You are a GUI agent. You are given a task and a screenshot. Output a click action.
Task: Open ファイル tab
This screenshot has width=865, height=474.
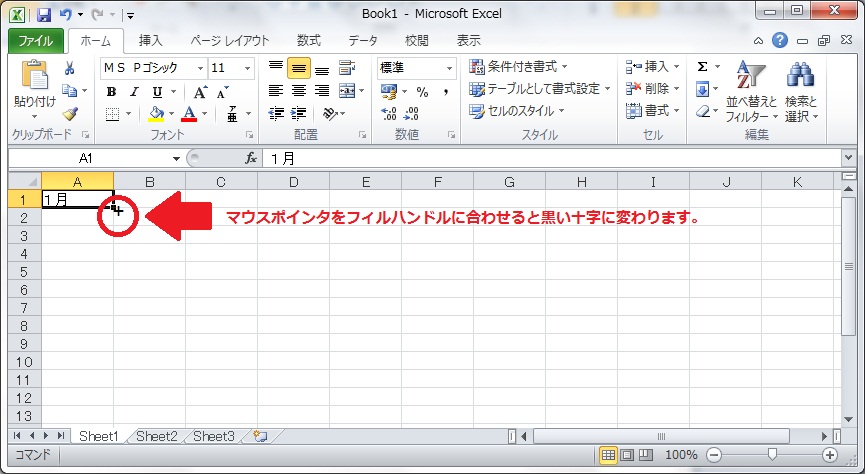(35, 41)
